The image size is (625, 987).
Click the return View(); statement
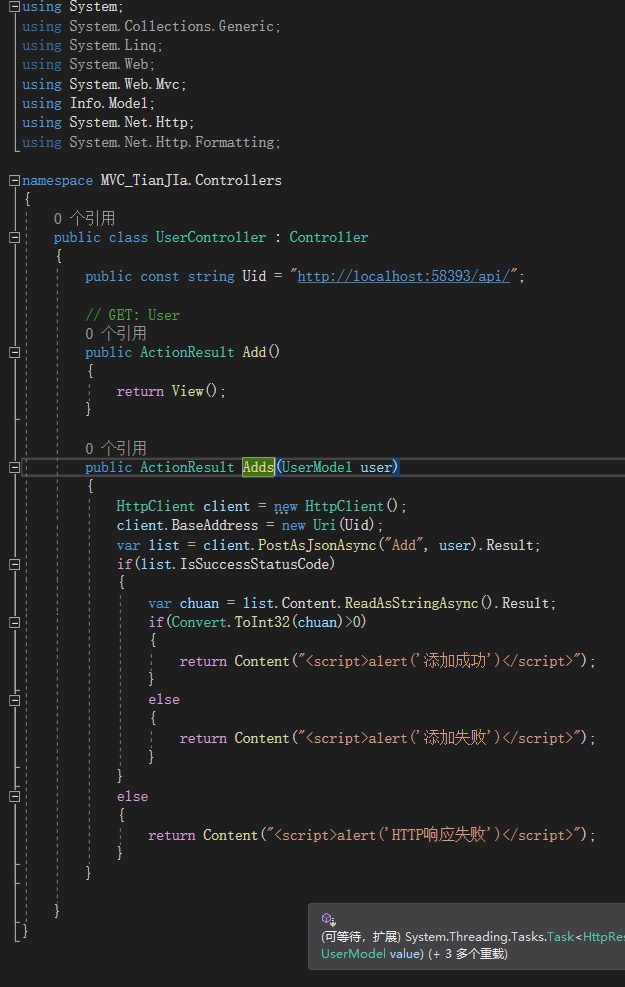coord(171,392)
